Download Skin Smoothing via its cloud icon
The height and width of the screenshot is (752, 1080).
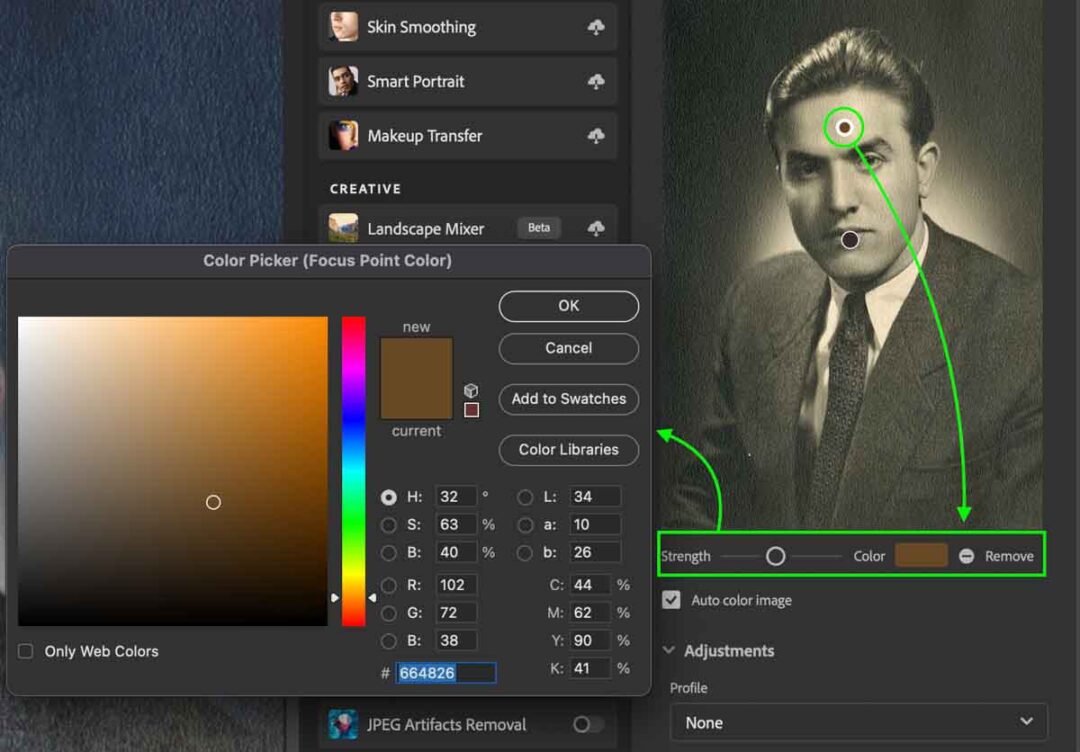tap(596, 27)
